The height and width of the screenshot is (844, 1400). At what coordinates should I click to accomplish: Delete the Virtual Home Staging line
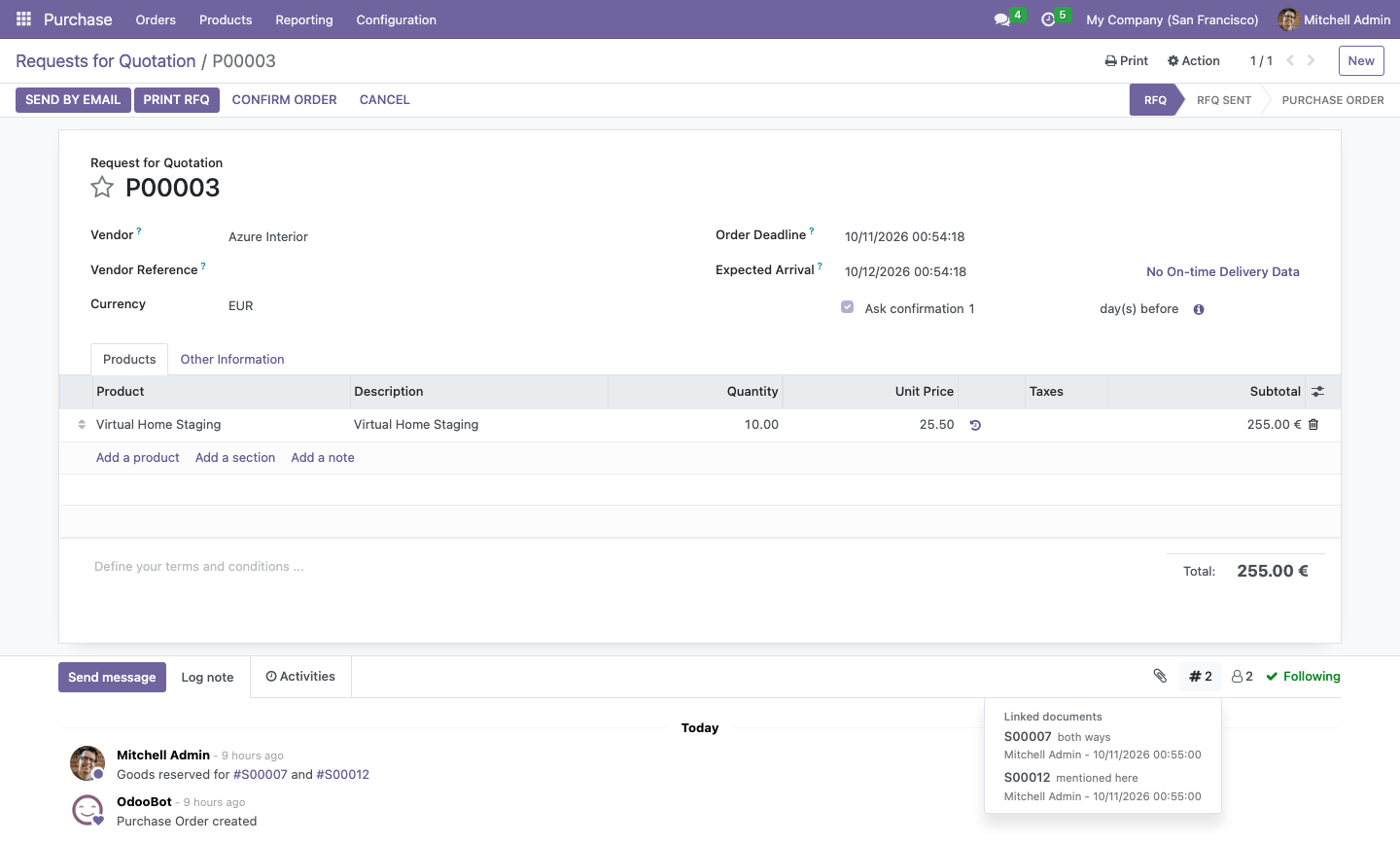[x=1313, y=425]
